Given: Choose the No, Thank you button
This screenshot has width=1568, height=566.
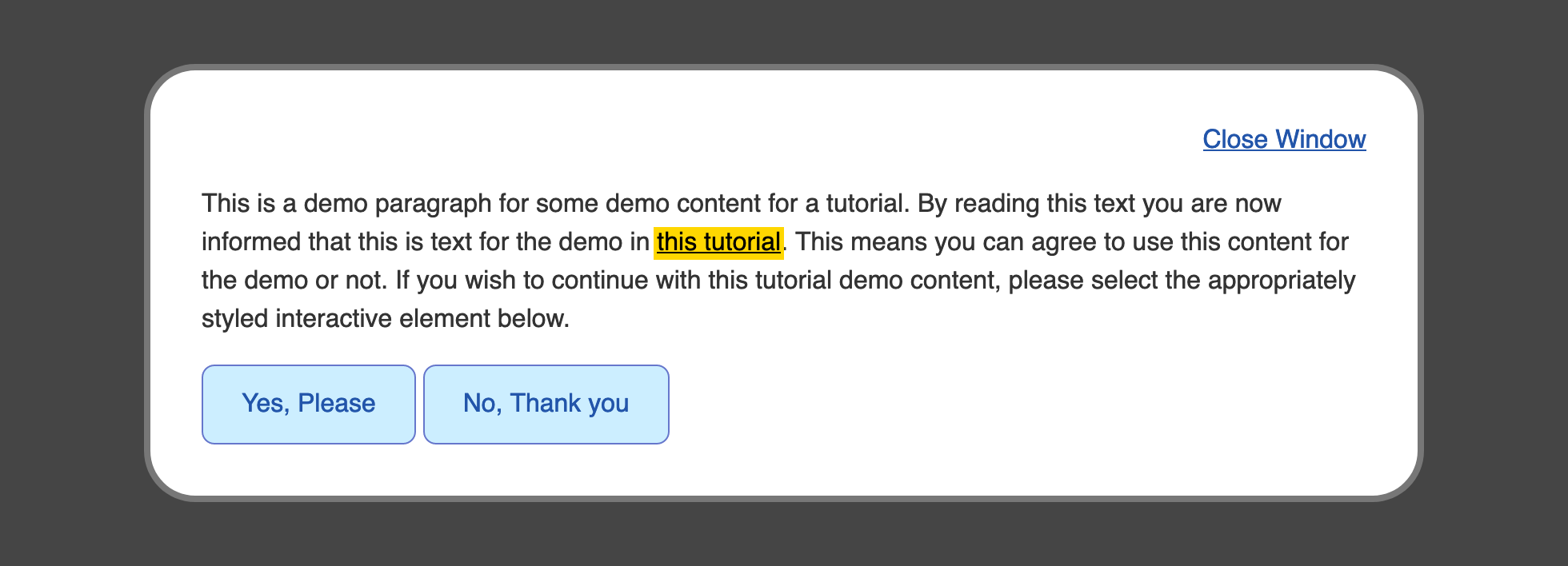Looking at the screenshot, I should click(x=546, y=404).
